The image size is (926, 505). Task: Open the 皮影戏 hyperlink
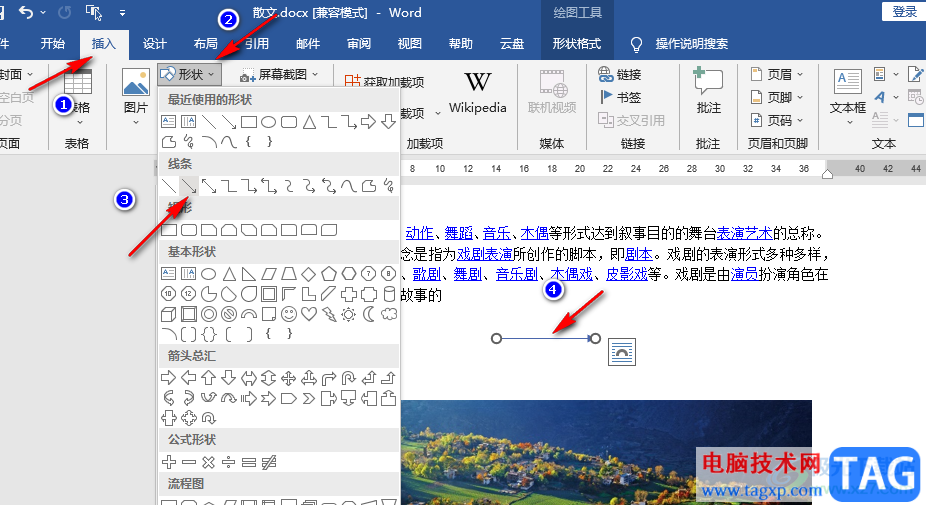point(627,274)
